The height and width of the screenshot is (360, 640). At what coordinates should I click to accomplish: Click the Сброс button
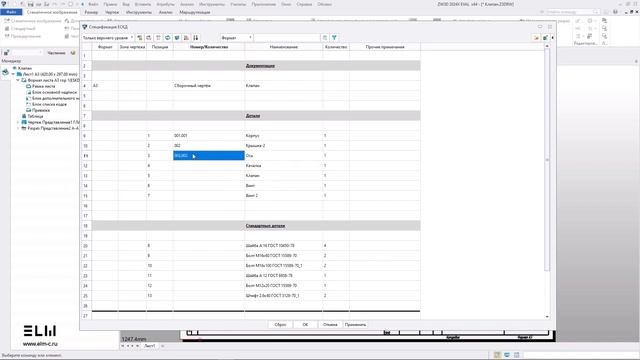coord(280,324)
